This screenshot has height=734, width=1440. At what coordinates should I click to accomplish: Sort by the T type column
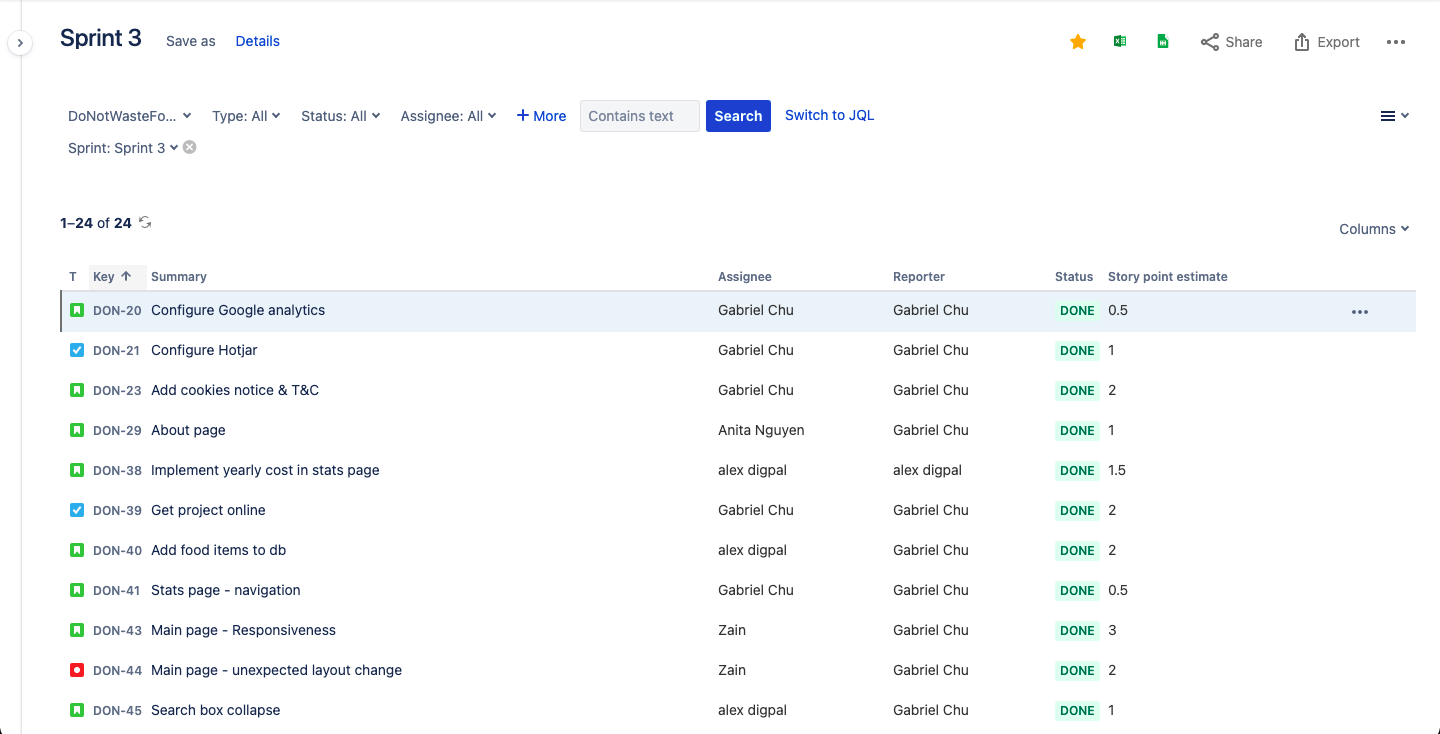[x=73, y=276]
